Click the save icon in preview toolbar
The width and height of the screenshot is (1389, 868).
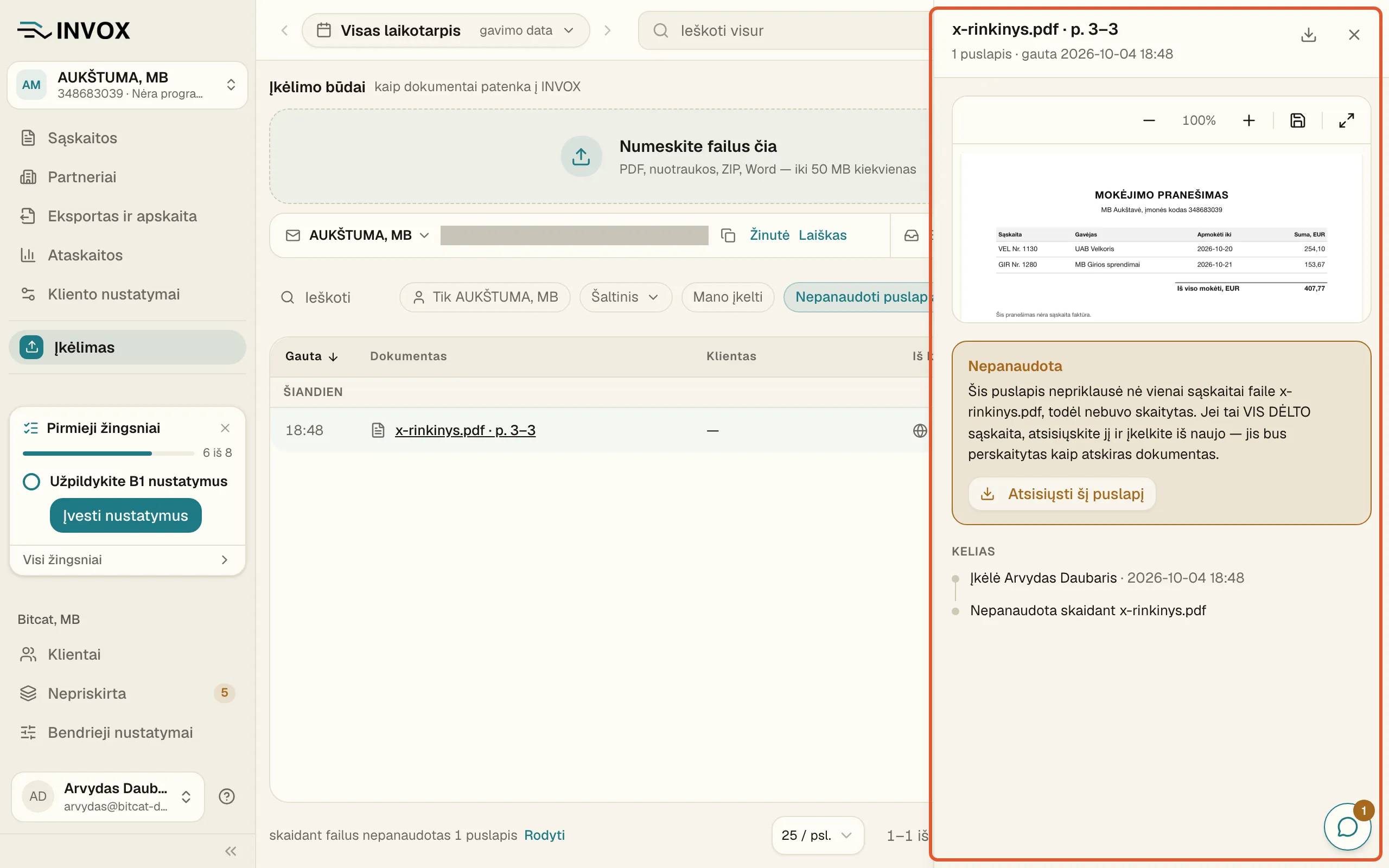coord(1297,120)
